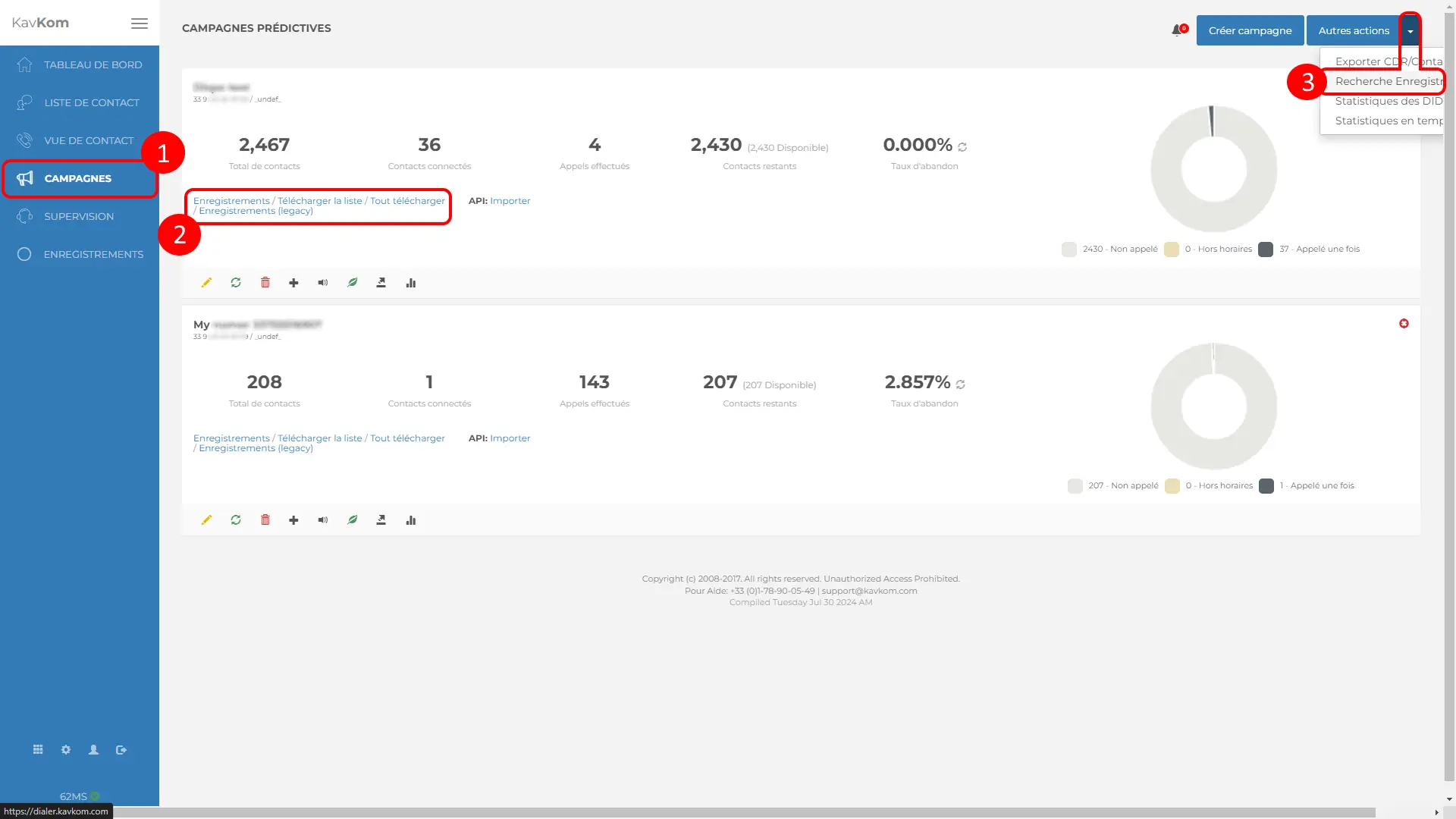Click the plus icon in second campaign toolbar
This screenshot has height=819, width=1456.
click(293, 520)
